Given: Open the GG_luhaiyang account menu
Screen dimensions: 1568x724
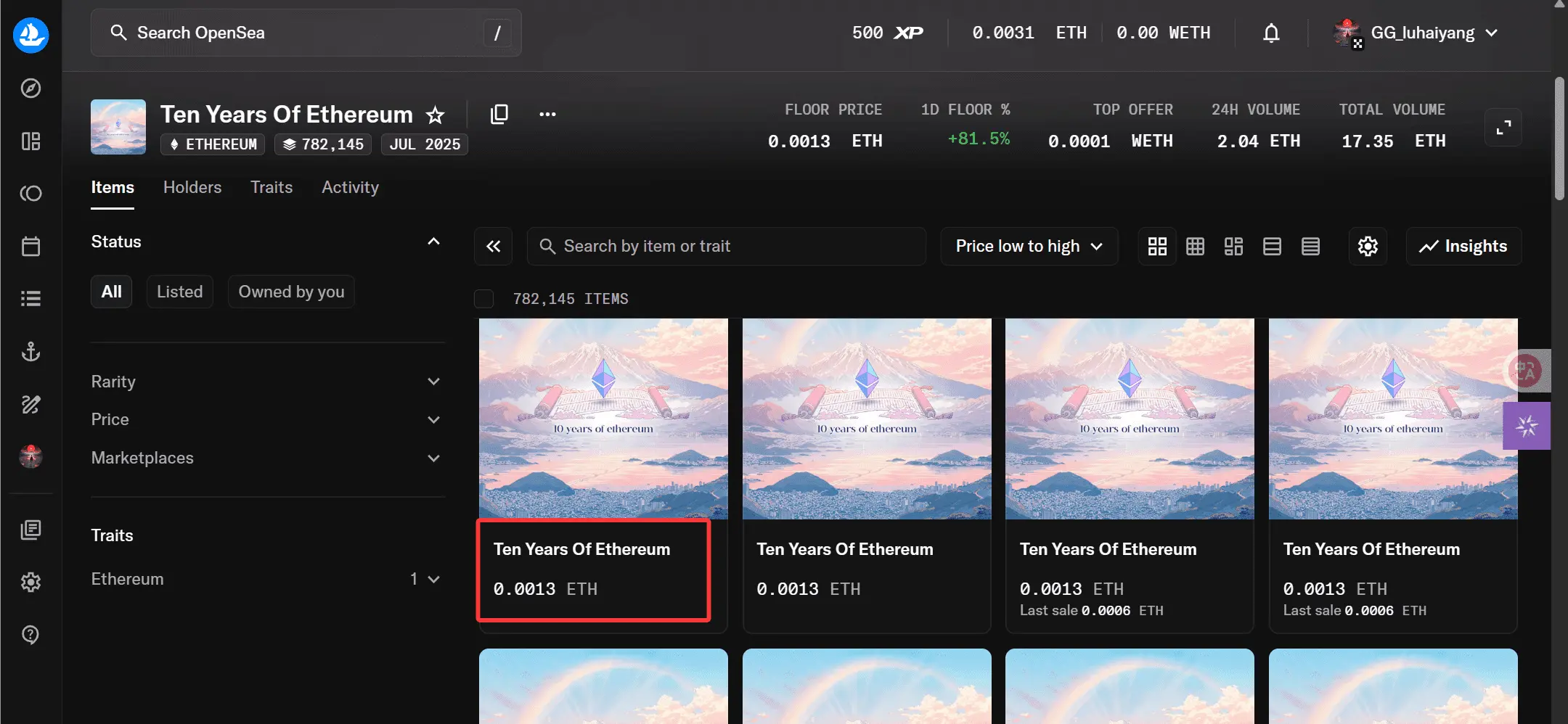Looking at the screenshot, I should [x=1416, y=33].
